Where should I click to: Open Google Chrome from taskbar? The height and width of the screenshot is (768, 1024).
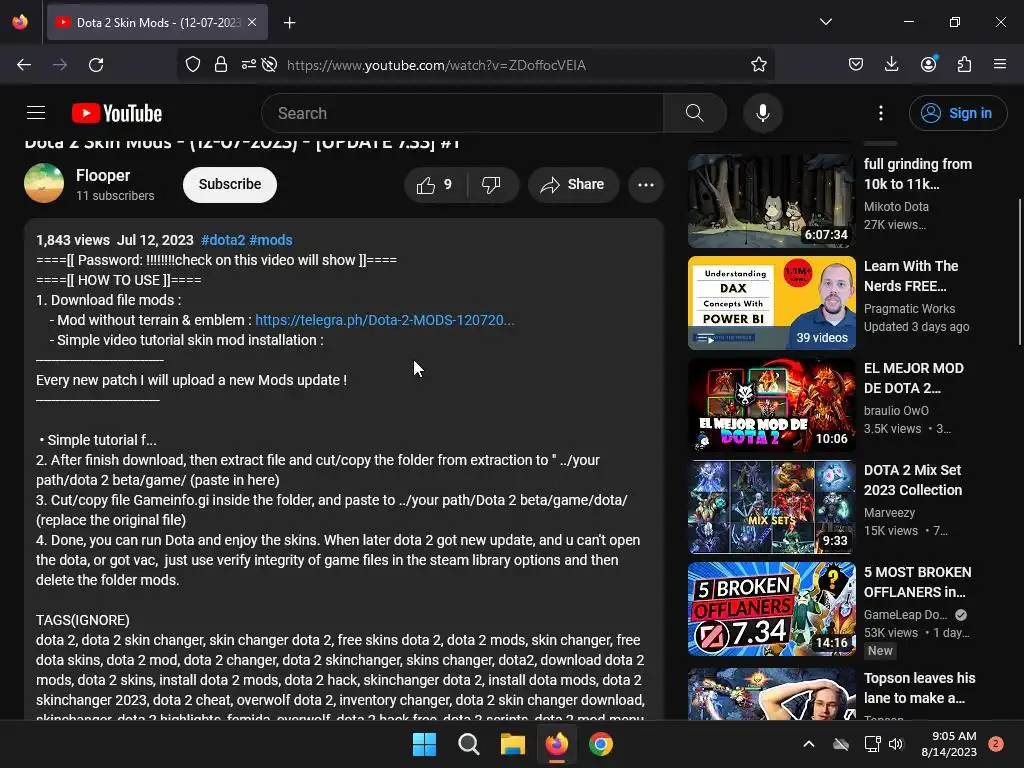pyautogui.click(x=601, y=744)
